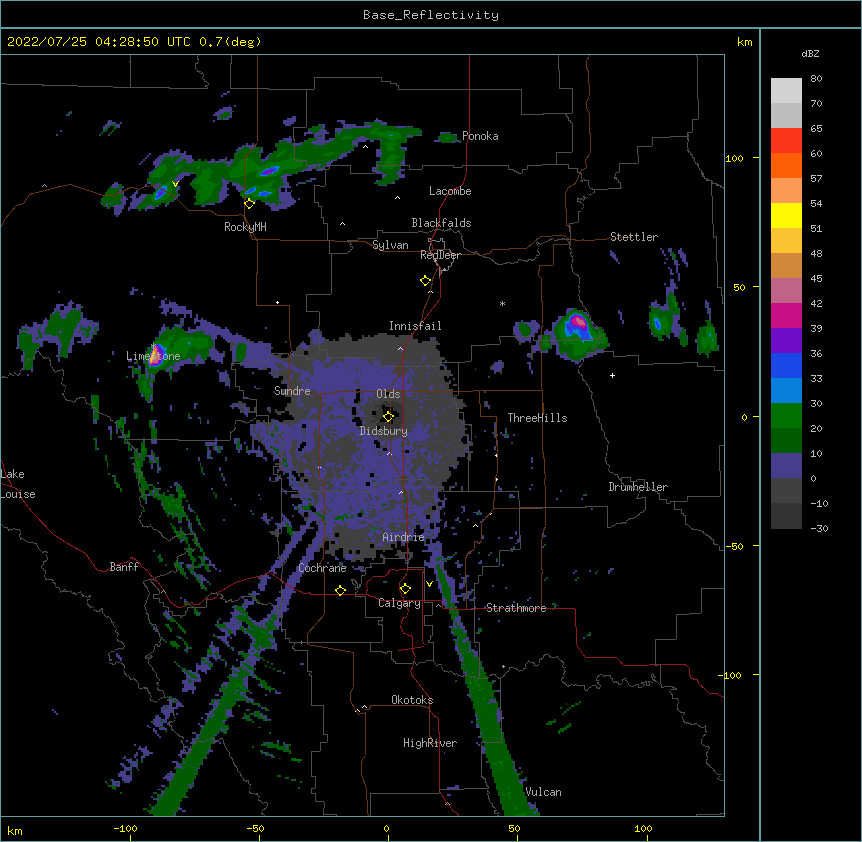Click the white asterisk marker east of Innisfail

[x=502, y=303]
